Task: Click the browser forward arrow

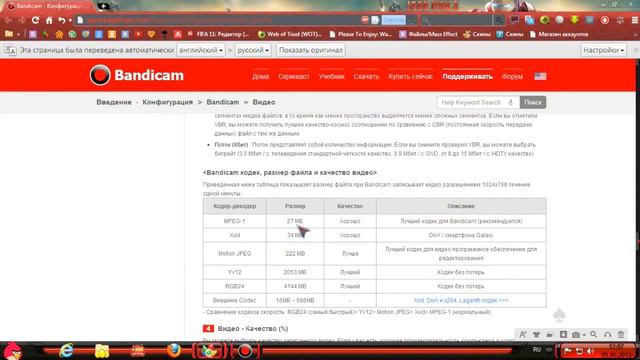Action: point(22,20)
